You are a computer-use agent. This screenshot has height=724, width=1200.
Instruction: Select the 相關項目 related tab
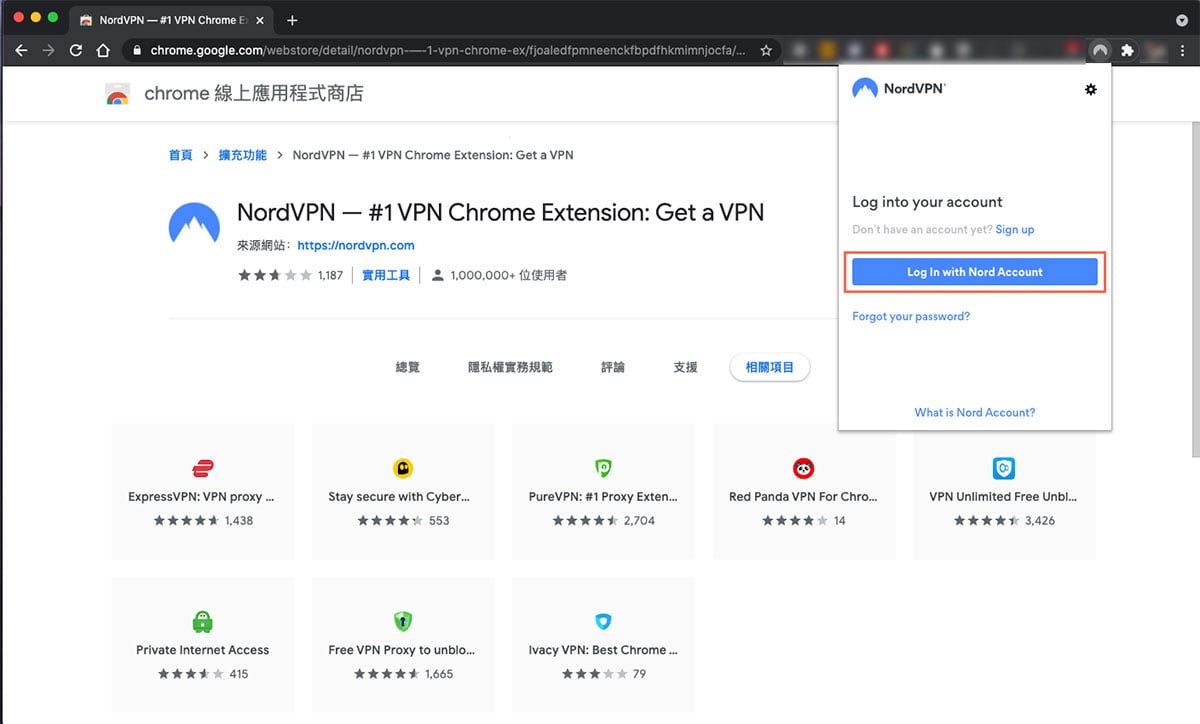coord(770,367)
